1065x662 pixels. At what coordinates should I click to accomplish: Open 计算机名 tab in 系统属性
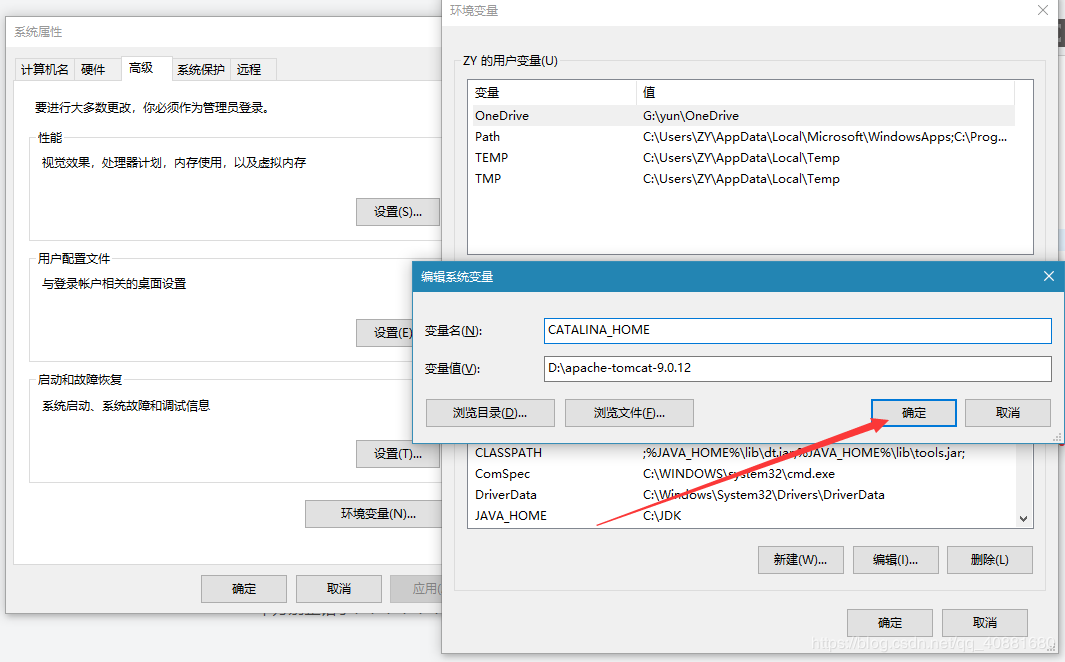point(44,69)
